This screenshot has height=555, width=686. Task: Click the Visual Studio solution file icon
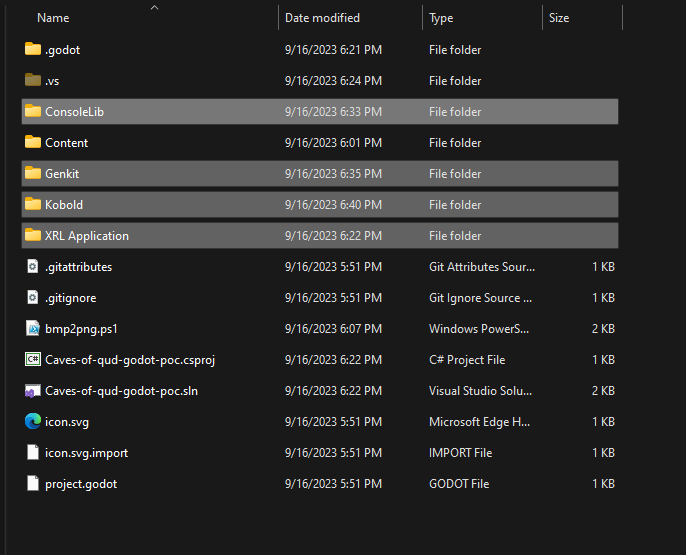coord(33,390)
